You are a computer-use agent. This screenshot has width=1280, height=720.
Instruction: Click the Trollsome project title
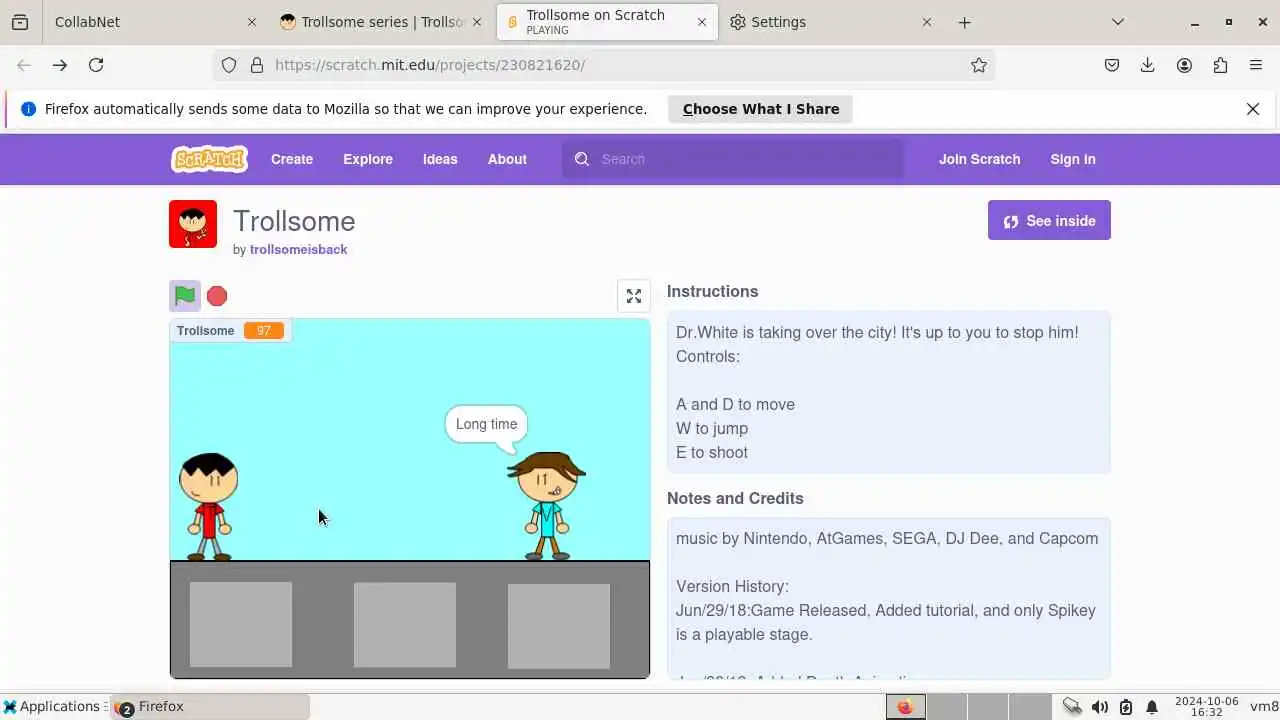tap(294, 221)
